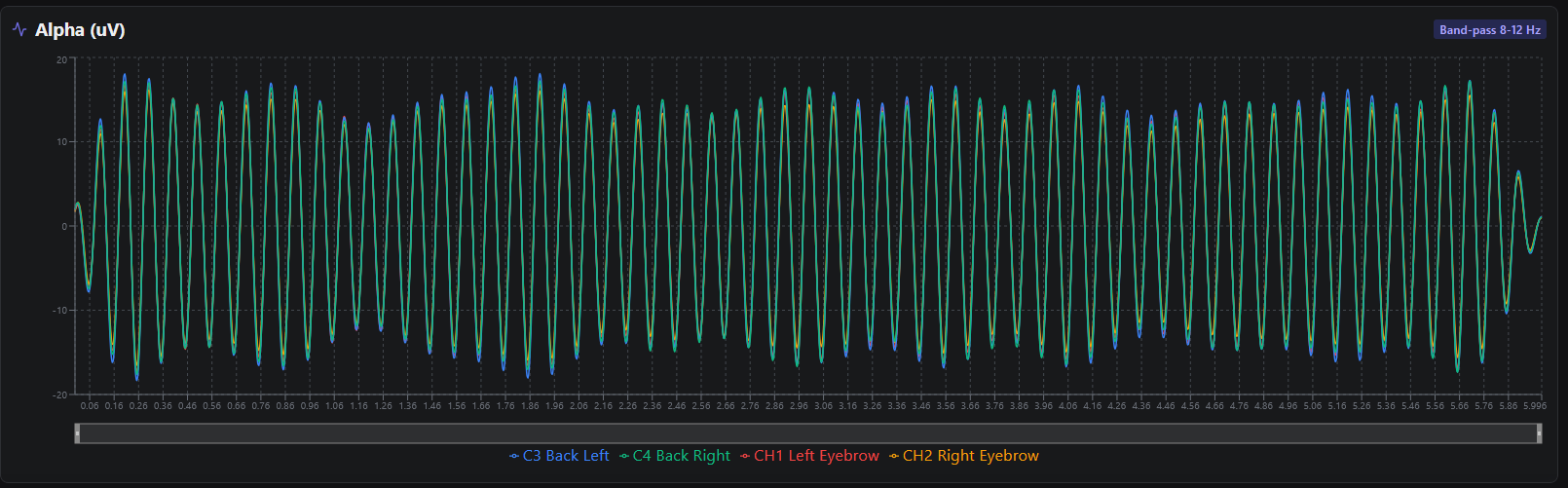This screenshot has height=488, width=1568.
Task: Click the blue C3 Back Left legend marker
Action: (x=514, y=456)
